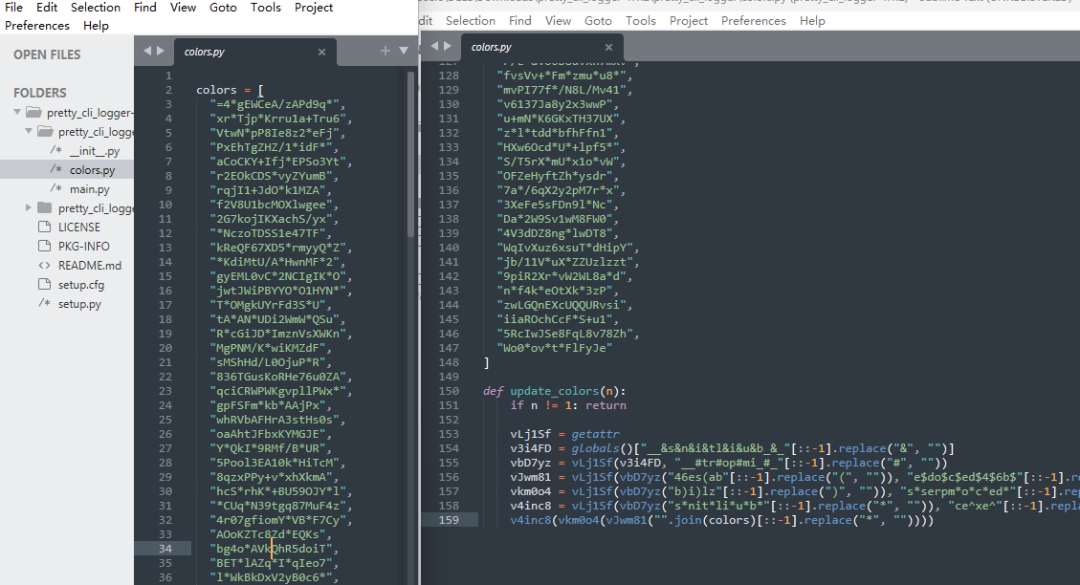1080x585 pixels.
Task: Expand the collapsed pretty_cli_logger folder
Action: (x=28, y=207)
